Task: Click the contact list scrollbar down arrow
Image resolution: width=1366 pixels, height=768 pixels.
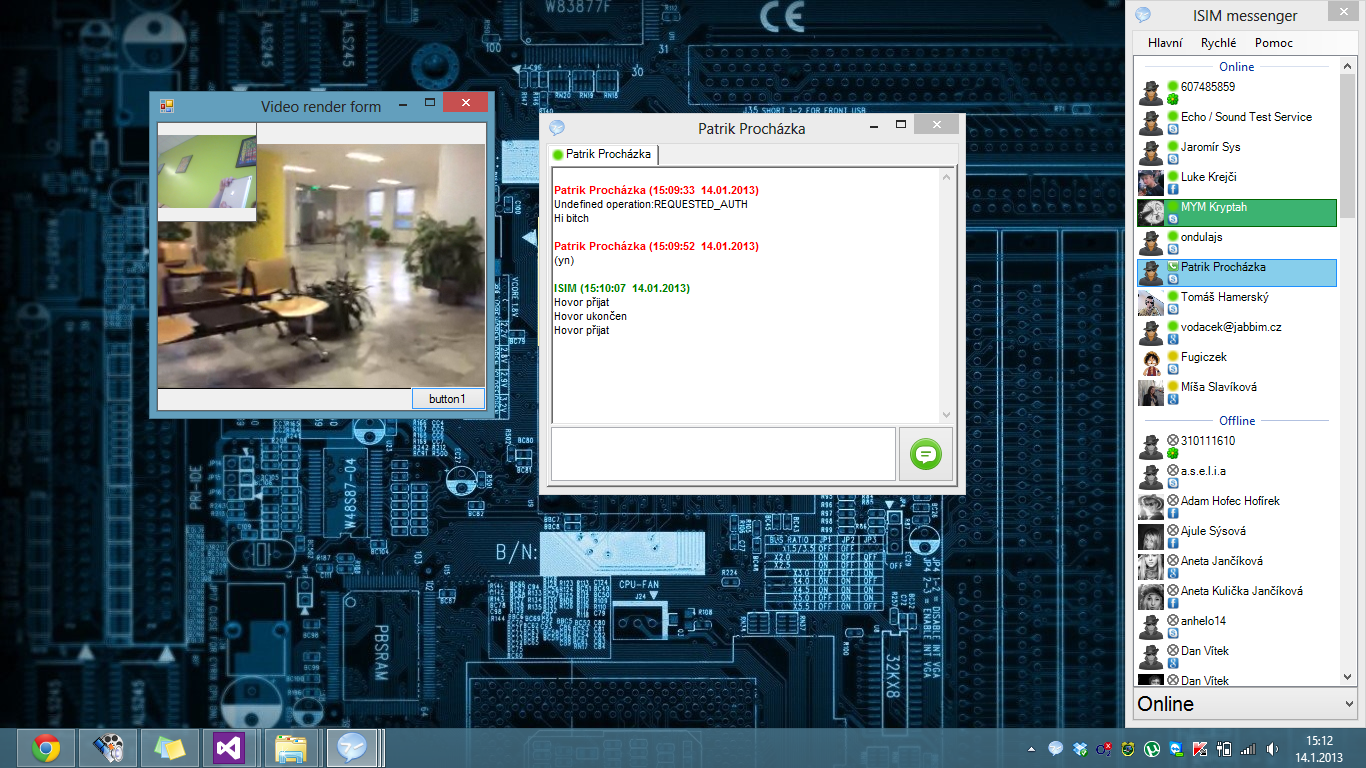Action: [1347, 677]
